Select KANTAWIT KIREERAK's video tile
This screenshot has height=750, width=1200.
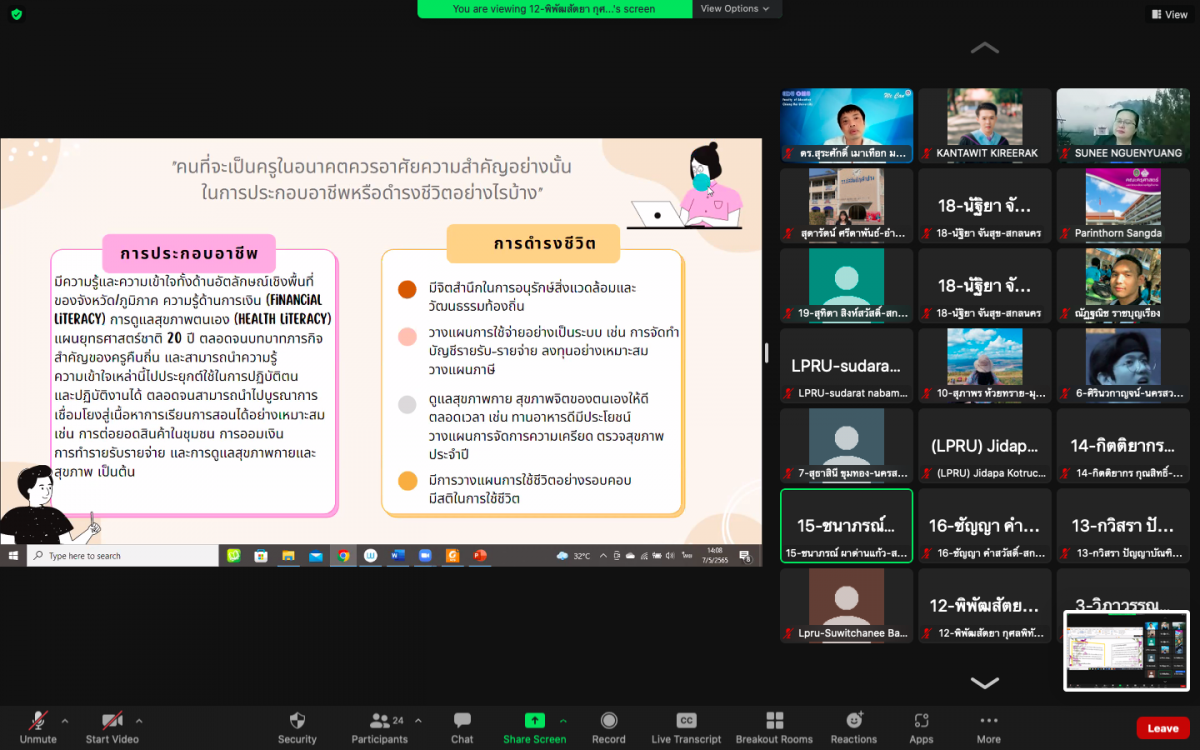click(x=985, y=125)
